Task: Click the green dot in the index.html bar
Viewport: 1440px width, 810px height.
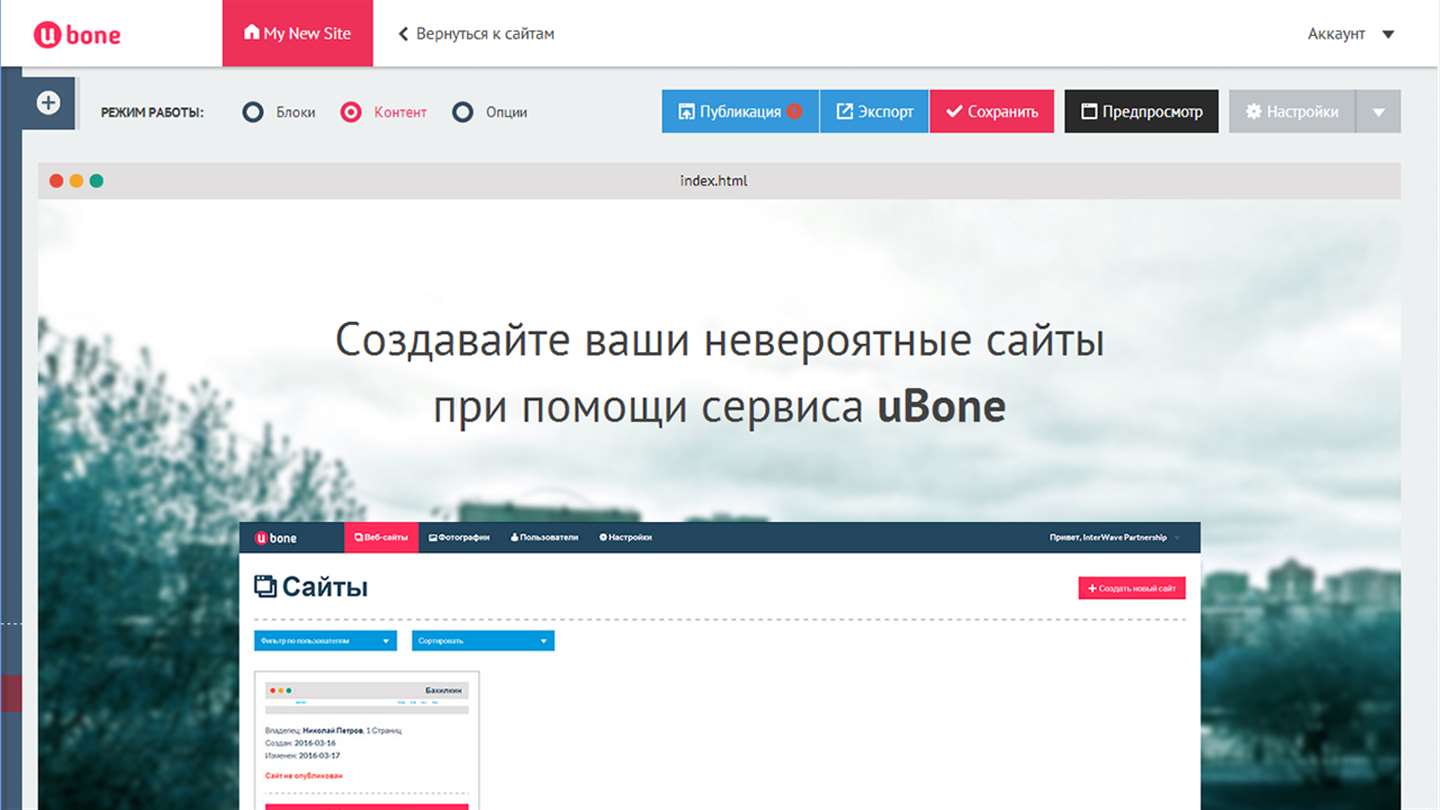Action: point(96,181)
